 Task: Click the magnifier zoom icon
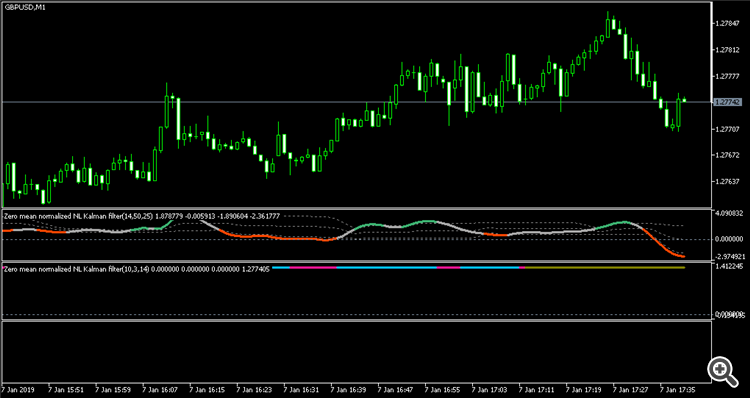tap(723, 372)
